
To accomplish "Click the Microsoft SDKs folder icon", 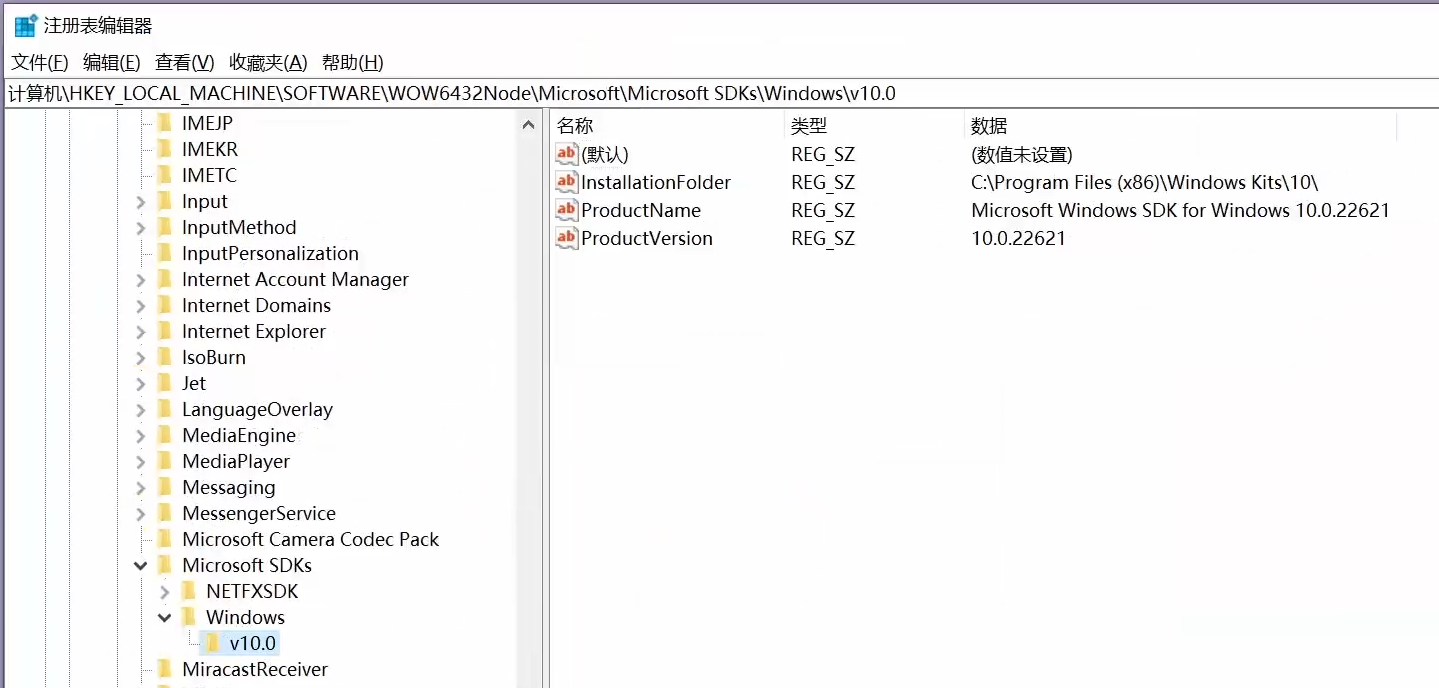I will tap(165, 565).
